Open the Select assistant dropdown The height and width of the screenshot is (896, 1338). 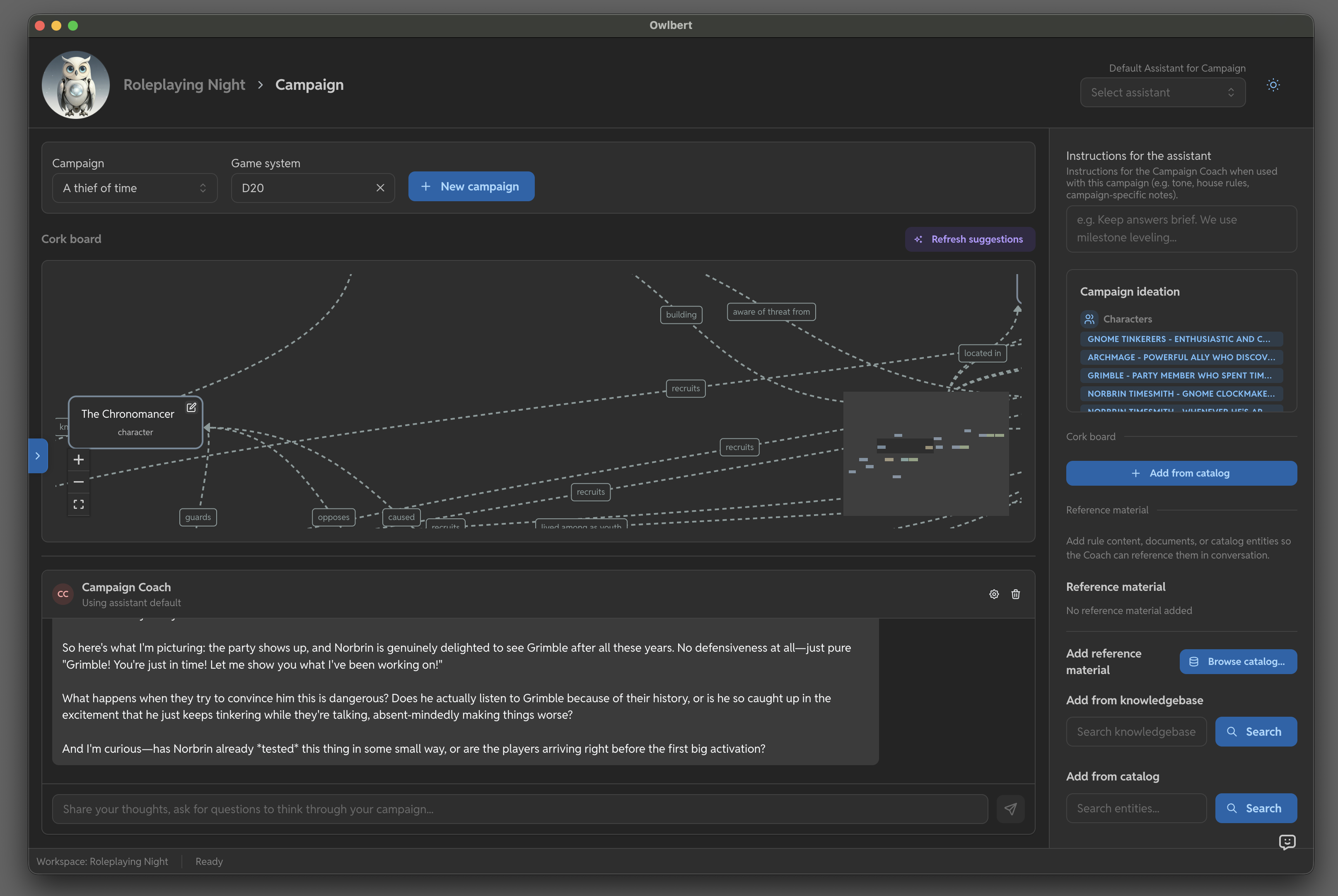tap(1162, 93)
